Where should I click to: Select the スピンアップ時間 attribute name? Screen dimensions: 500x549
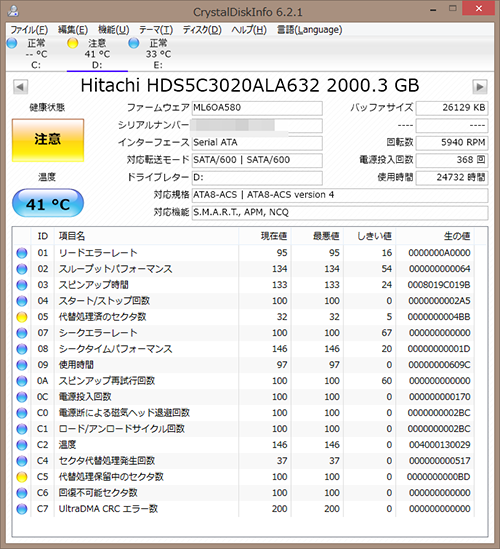(x=93, y=285)
